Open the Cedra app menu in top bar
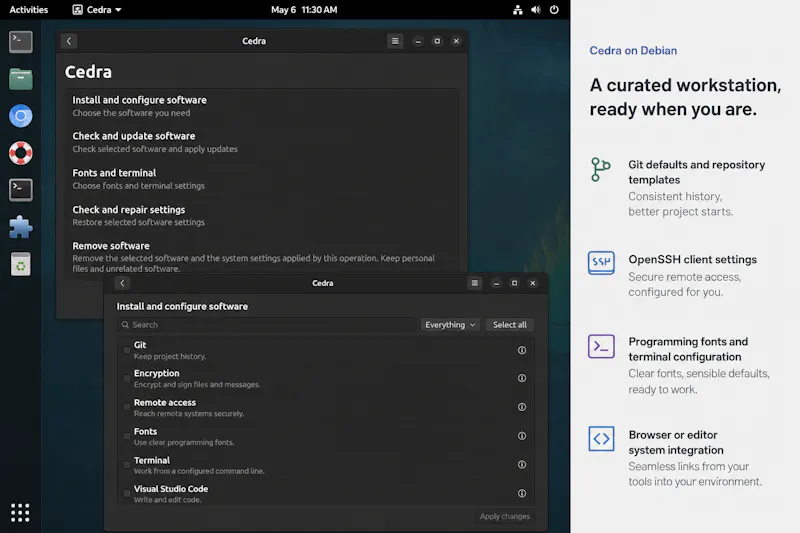800x533 pixels. 97,10
